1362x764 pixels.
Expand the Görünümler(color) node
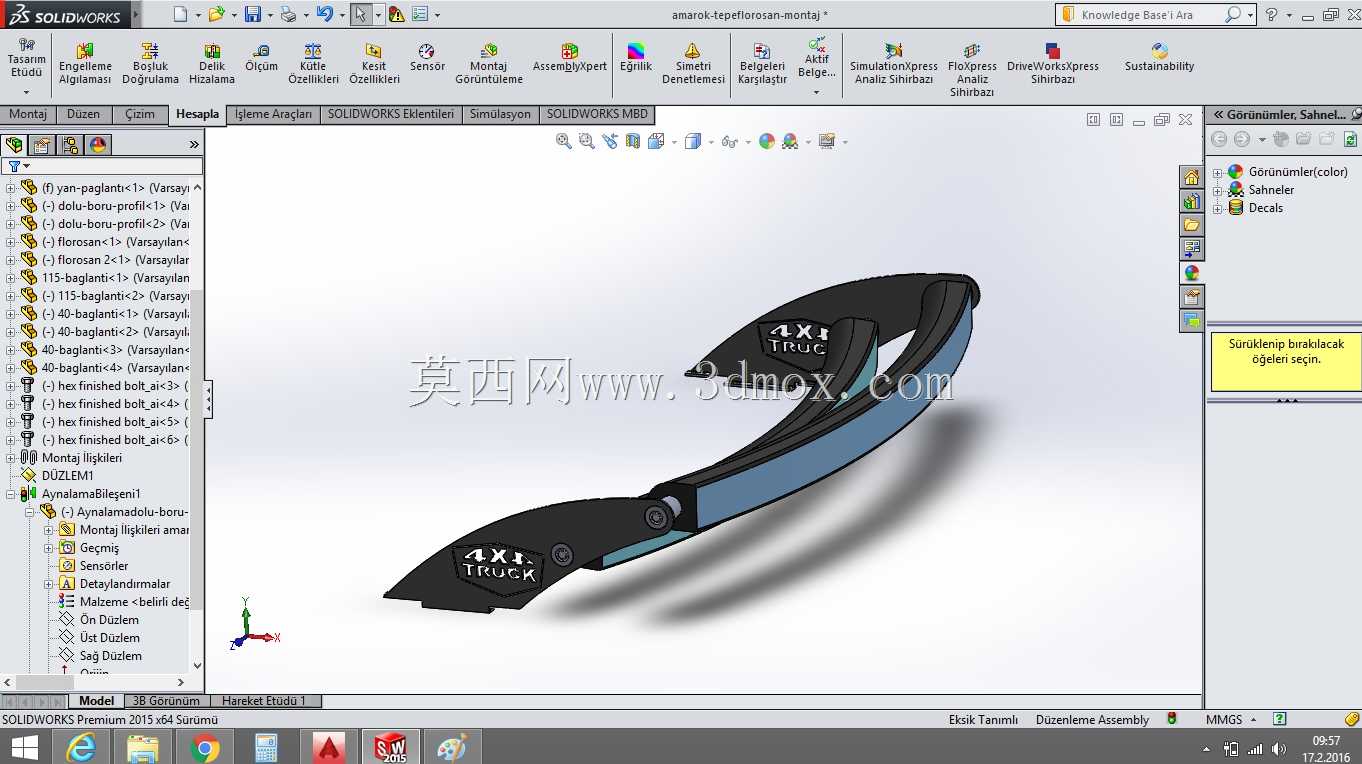(x=1218, y=172)
